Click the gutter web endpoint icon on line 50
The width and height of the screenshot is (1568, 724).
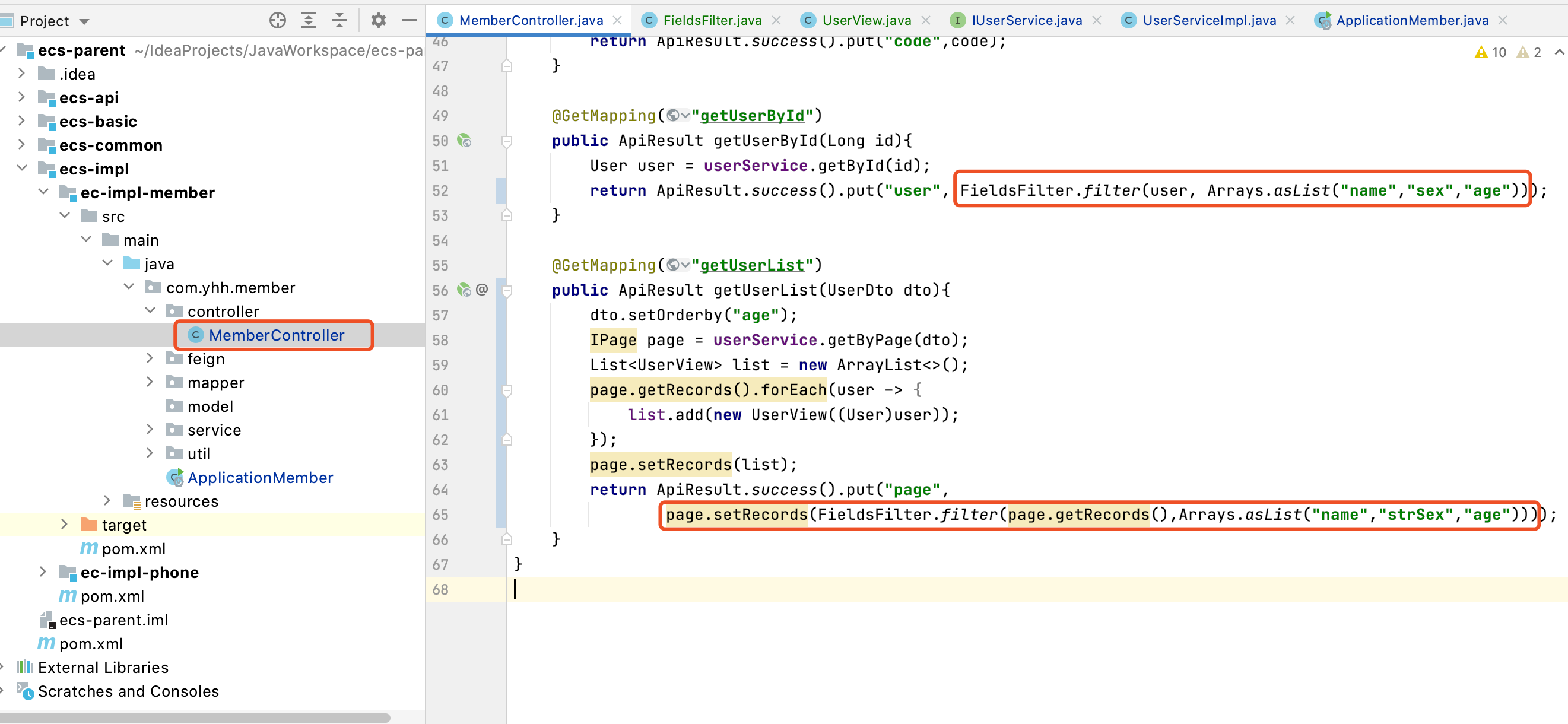[465, 141]
